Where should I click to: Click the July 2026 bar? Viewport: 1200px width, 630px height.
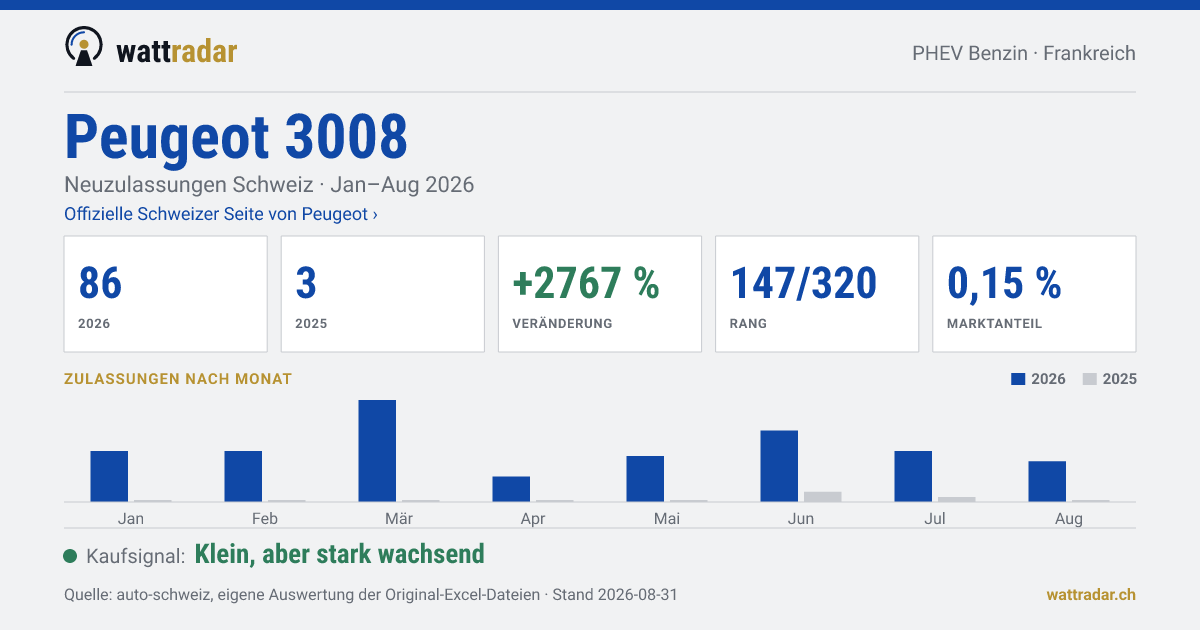[913, 476]
